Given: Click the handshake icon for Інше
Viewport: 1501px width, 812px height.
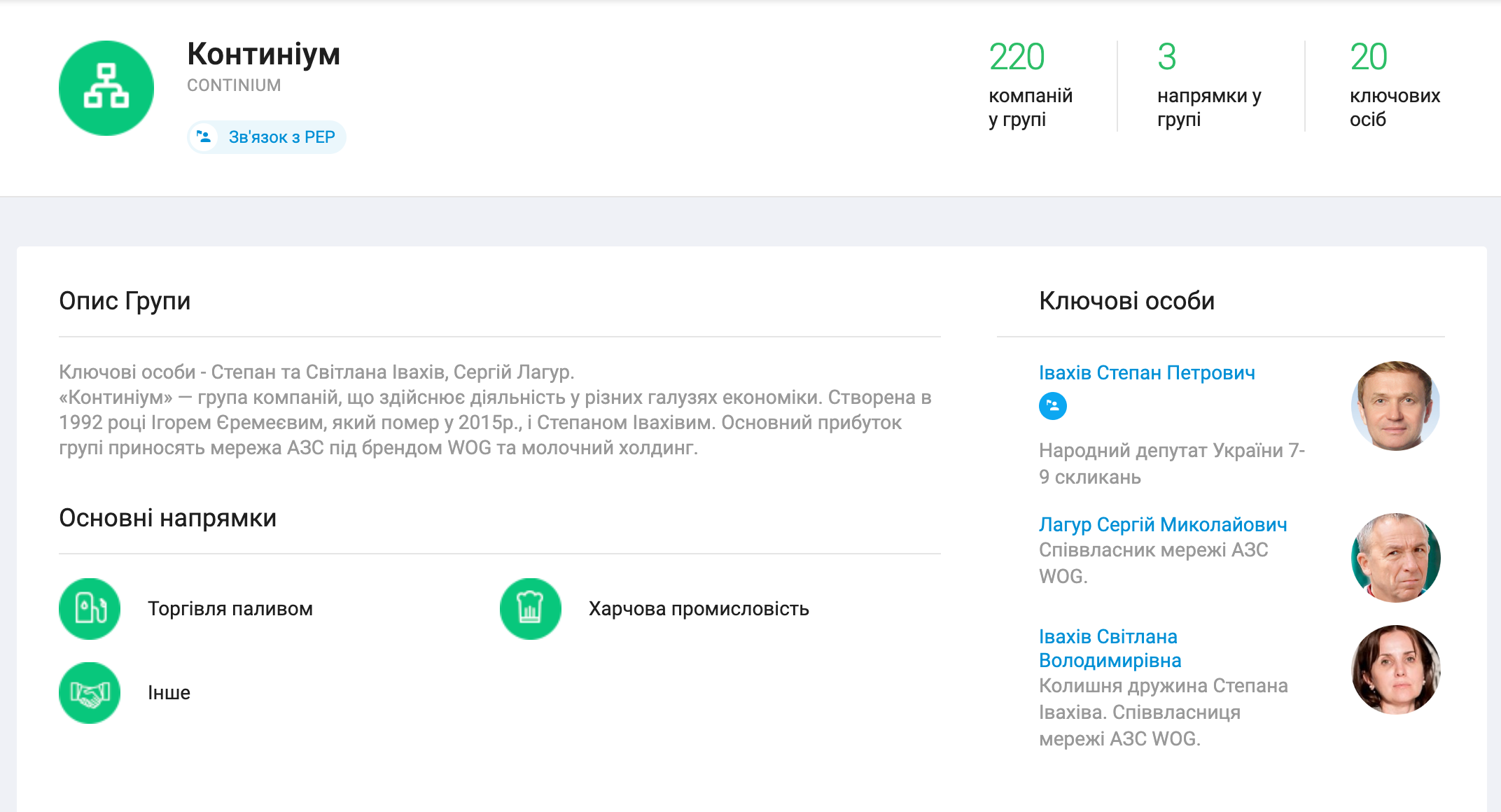Looking at the screenshot, I should pyautogui.click(x=90, y=692).
